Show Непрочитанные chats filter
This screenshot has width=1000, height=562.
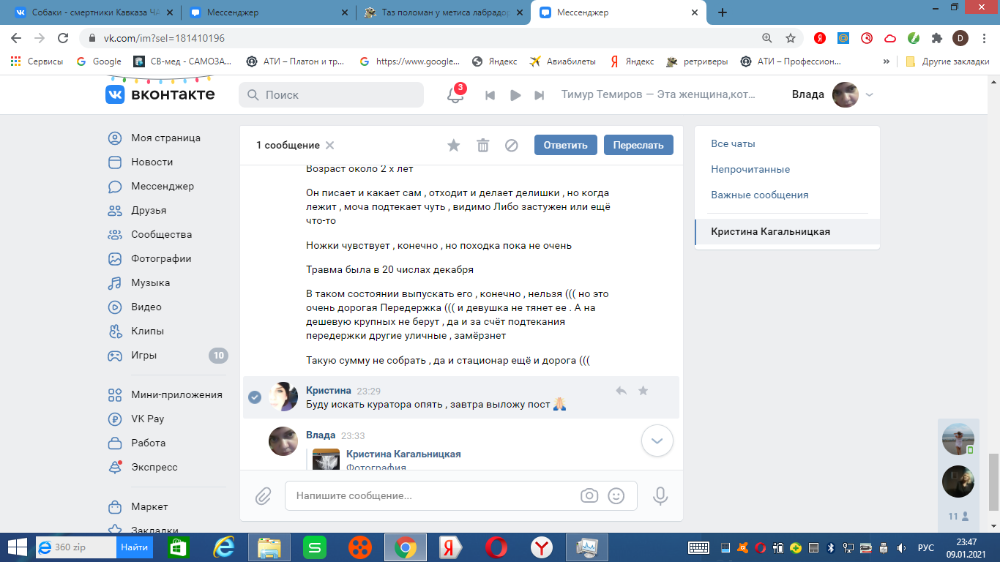tap(750, 170)
